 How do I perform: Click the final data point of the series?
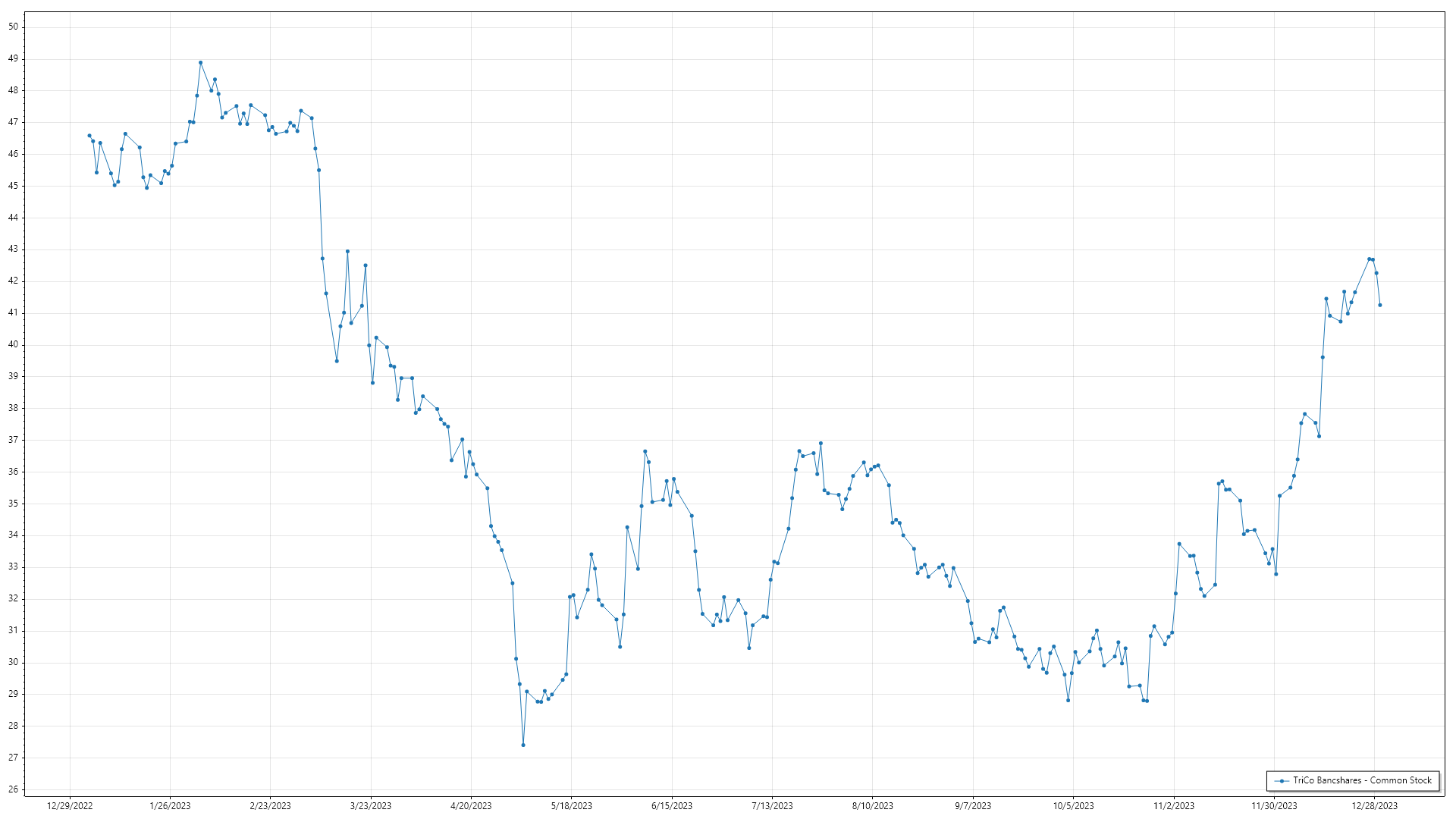coord(1380,306)
